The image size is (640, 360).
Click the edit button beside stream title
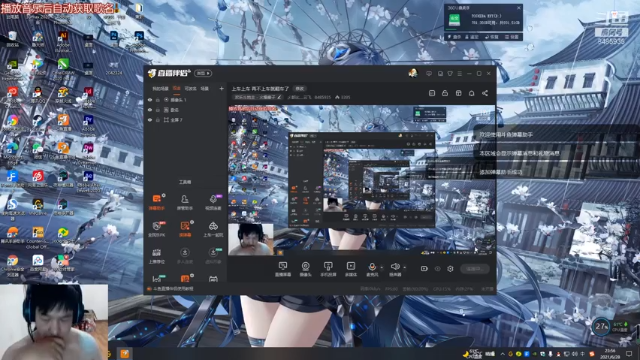(300, 89)
